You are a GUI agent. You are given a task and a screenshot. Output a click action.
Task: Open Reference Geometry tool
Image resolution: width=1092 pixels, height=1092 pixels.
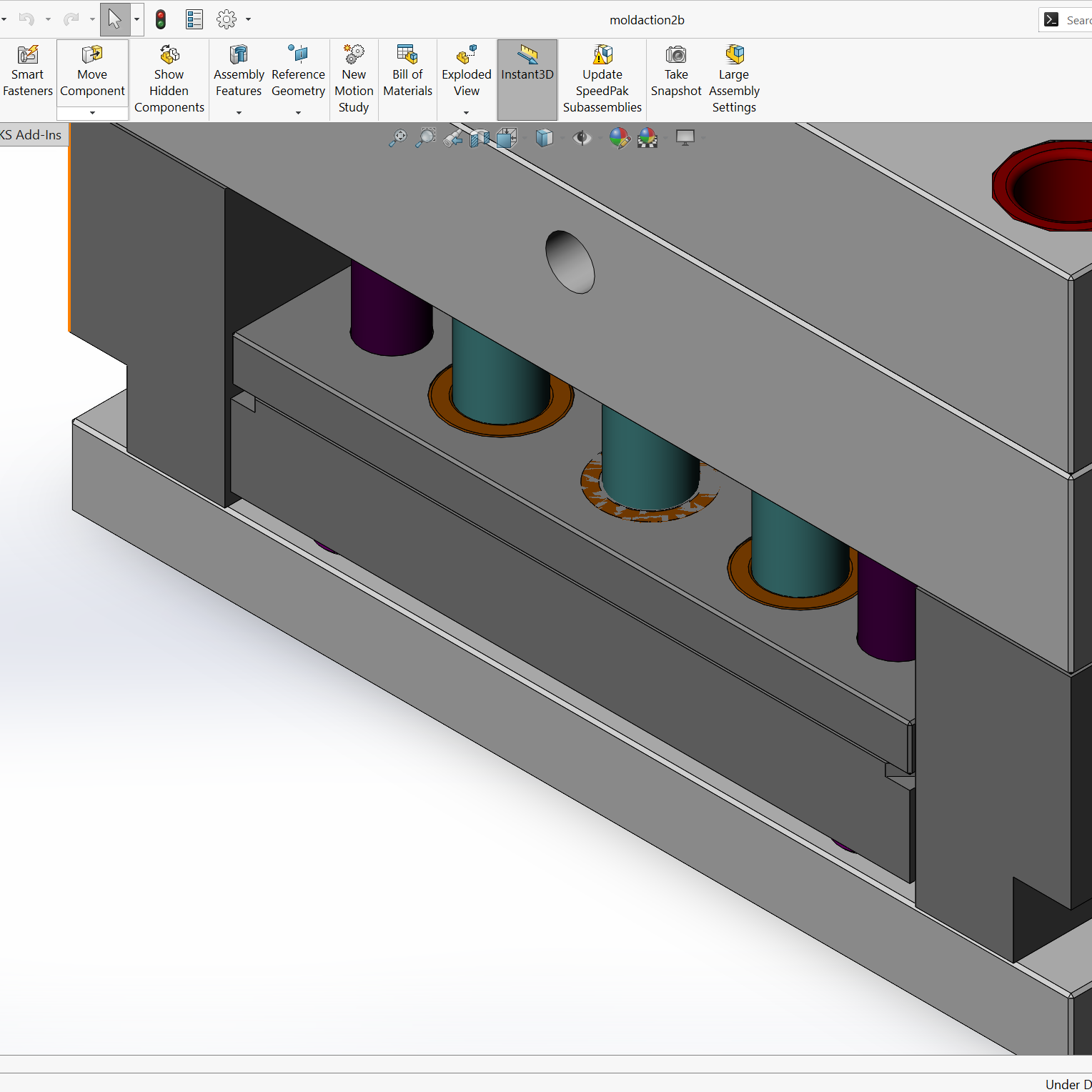coord(298,71)
